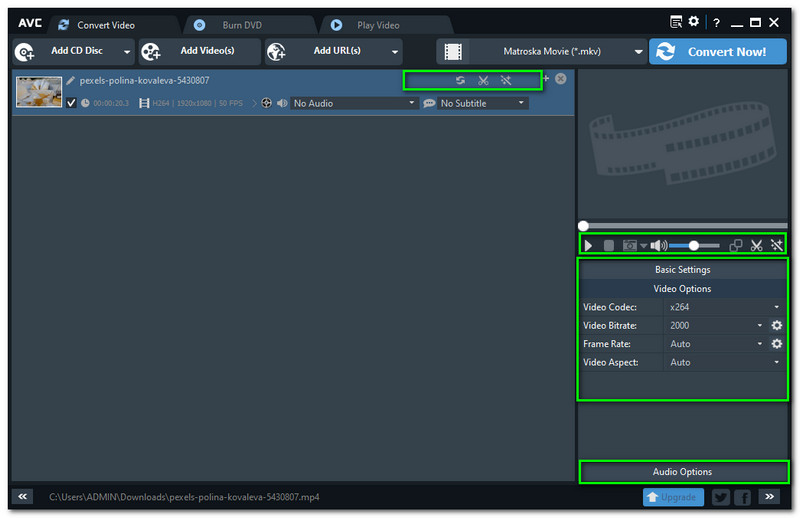The width and height of the screenshot is (800, 518).
Task: Click the Convert Now! button
Action: point(716,52)
